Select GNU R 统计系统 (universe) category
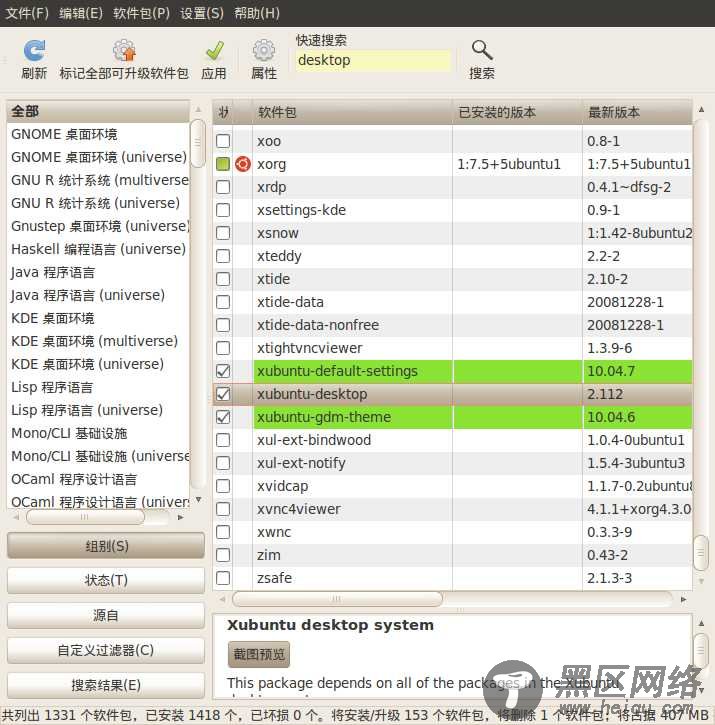This screenshot has width=715, height=725. 99,203
